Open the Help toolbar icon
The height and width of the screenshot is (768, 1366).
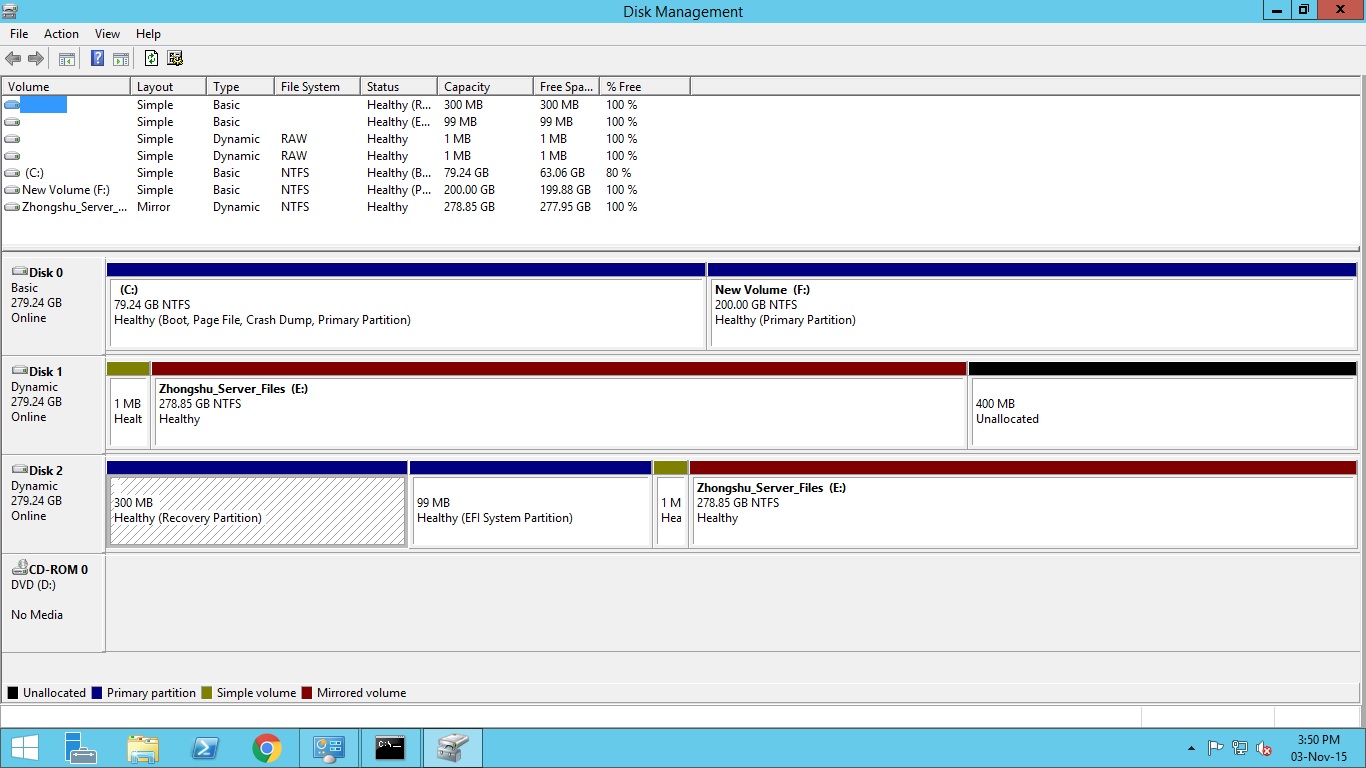[x=97, y=59]
